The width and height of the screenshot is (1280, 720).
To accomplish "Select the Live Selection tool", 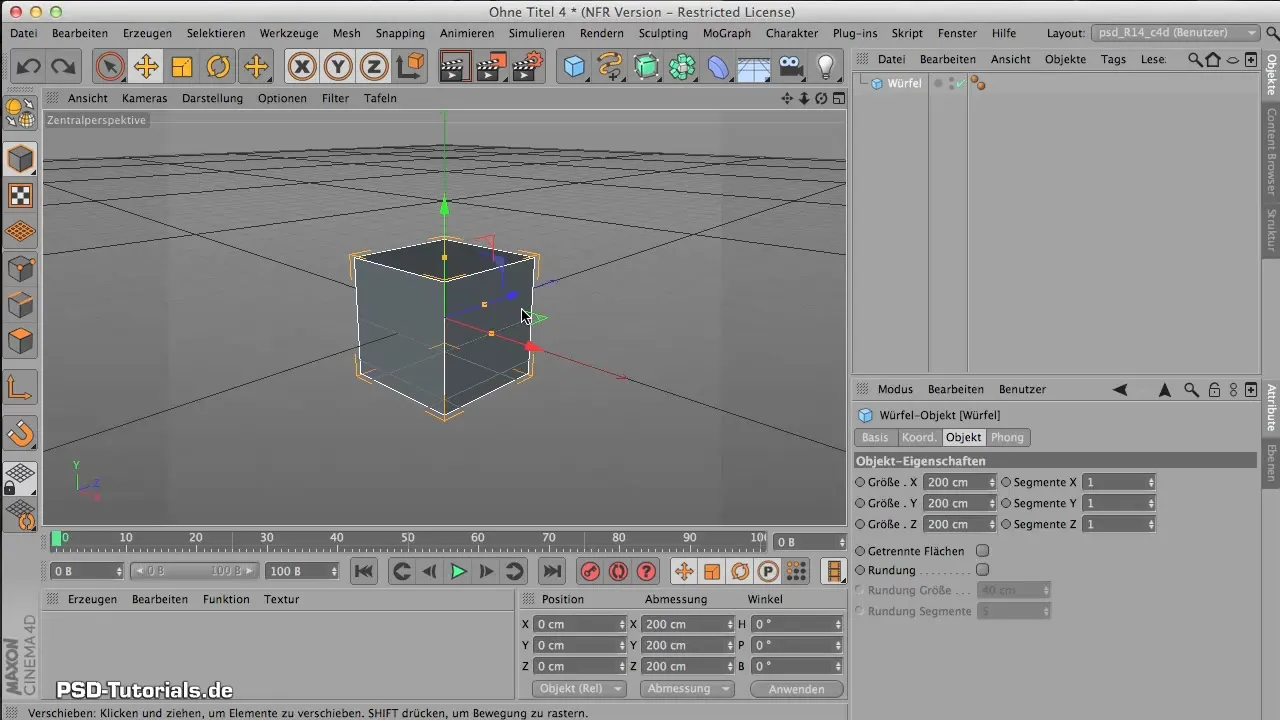I will pos(110,67).
